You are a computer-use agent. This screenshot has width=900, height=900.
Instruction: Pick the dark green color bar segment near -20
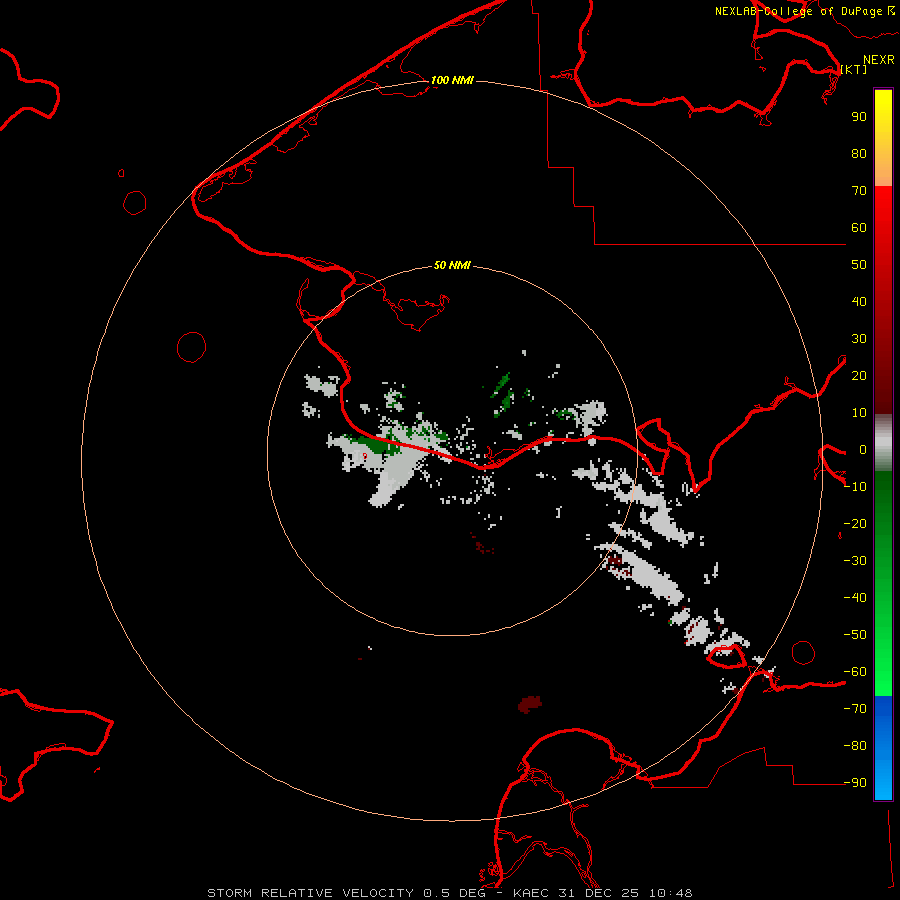[883, 517]
